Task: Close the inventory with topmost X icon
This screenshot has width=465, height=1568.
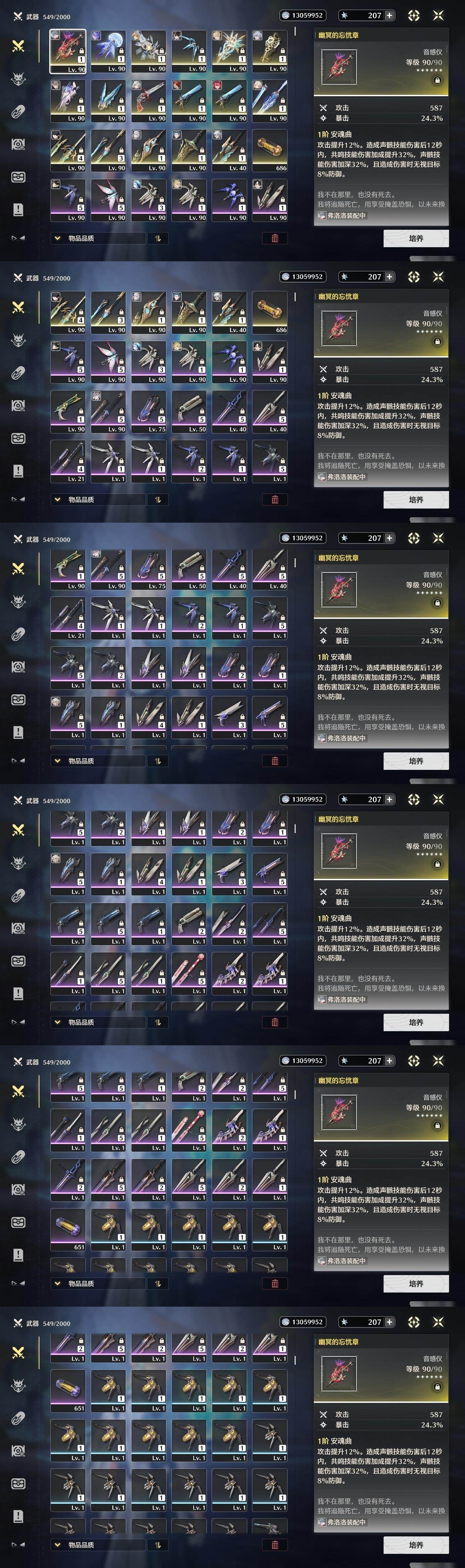Action: pos(438,15)
